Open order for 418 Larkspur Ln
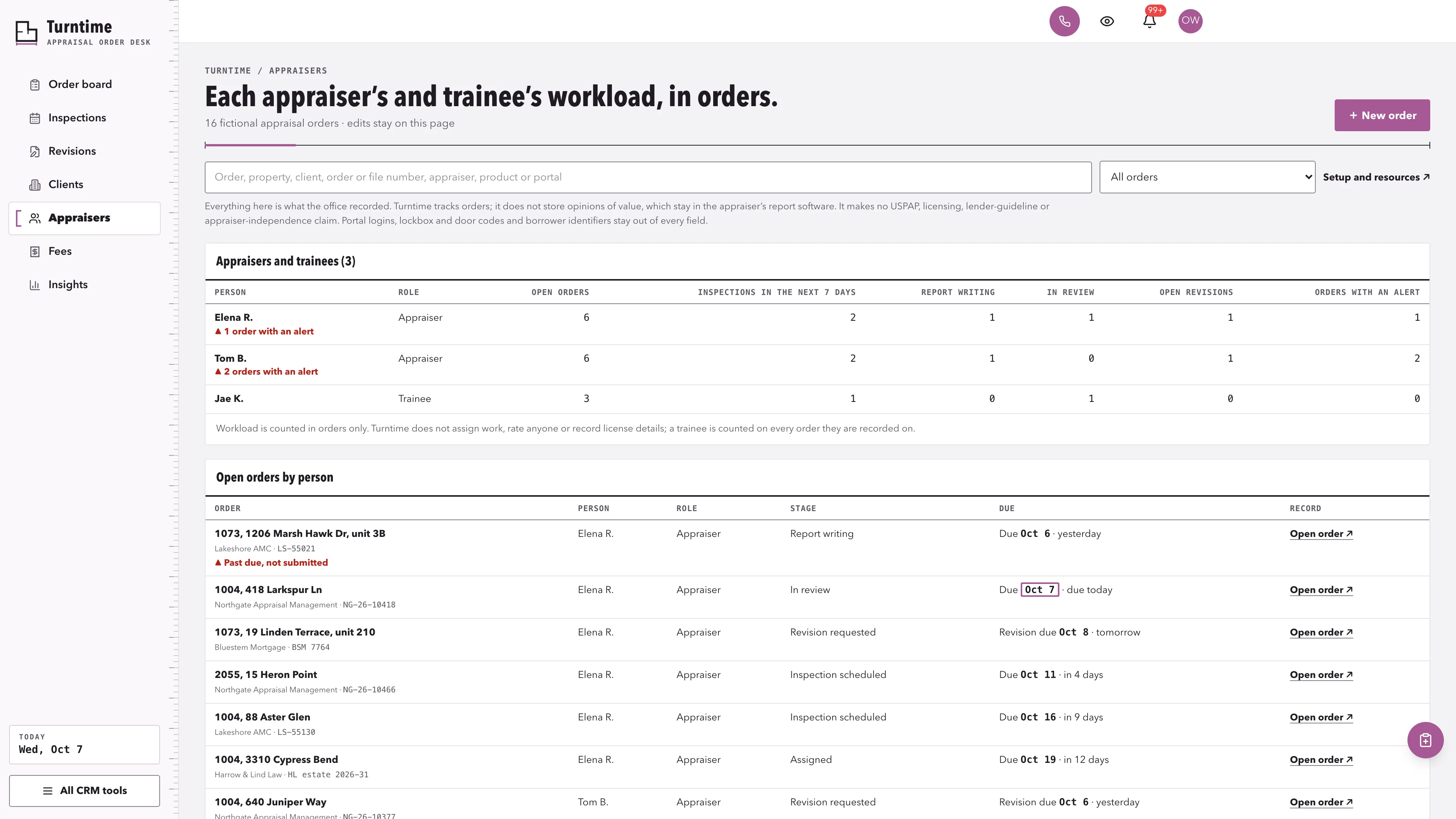The image size is (1456, 819). (x=1321, y=590)
